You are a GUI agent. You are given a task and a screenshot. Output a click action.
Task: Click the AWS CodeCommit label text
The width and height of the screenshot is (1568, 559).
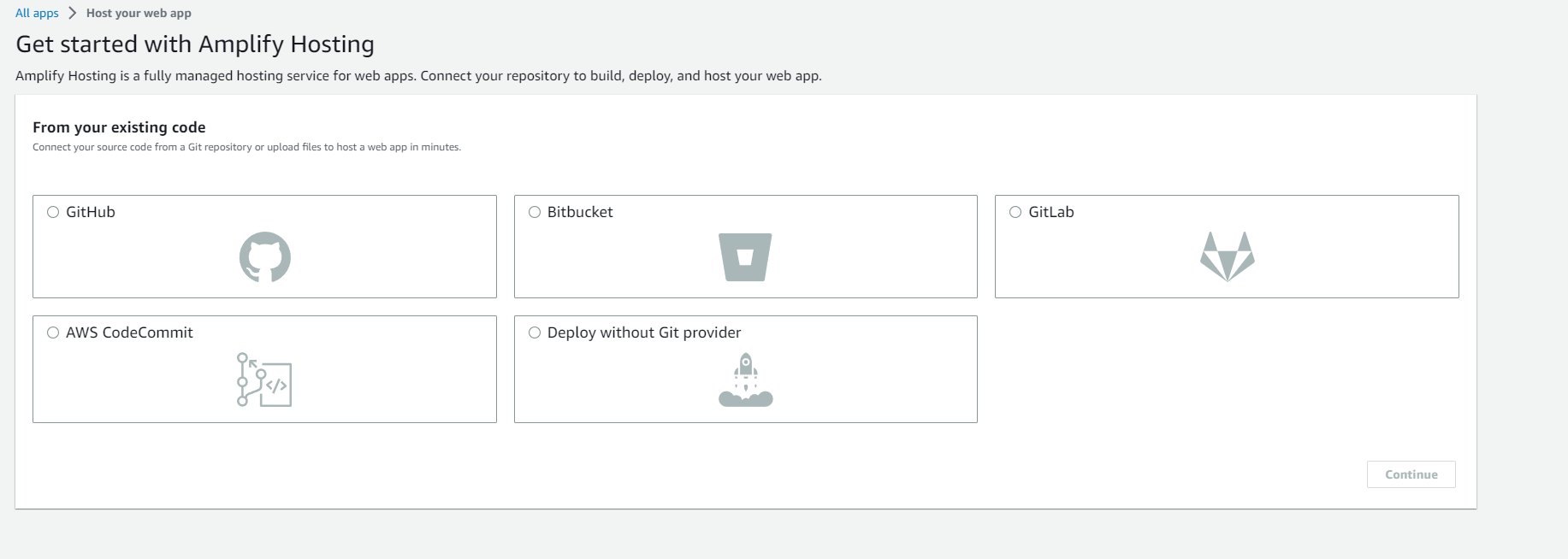click(x=129, y=332)
